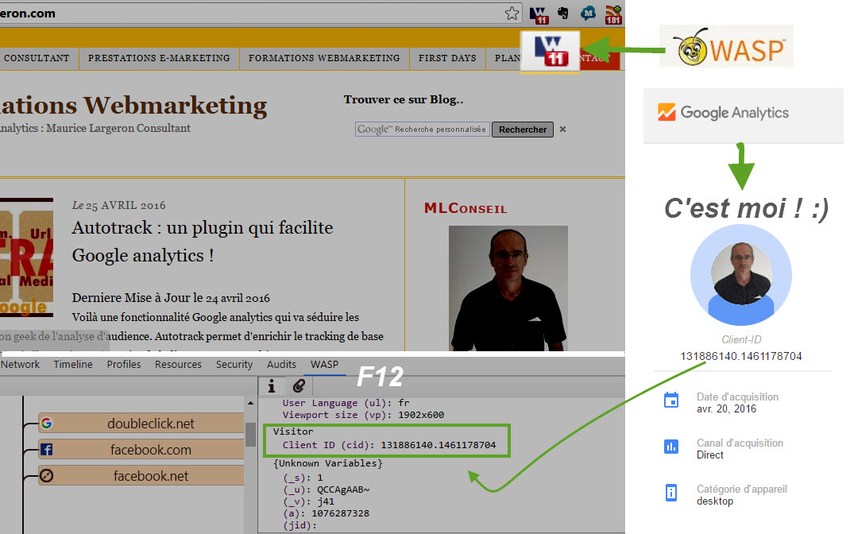Switch to WASP devtools tab
Screen dimensions: 850x534
click(324, 364)
